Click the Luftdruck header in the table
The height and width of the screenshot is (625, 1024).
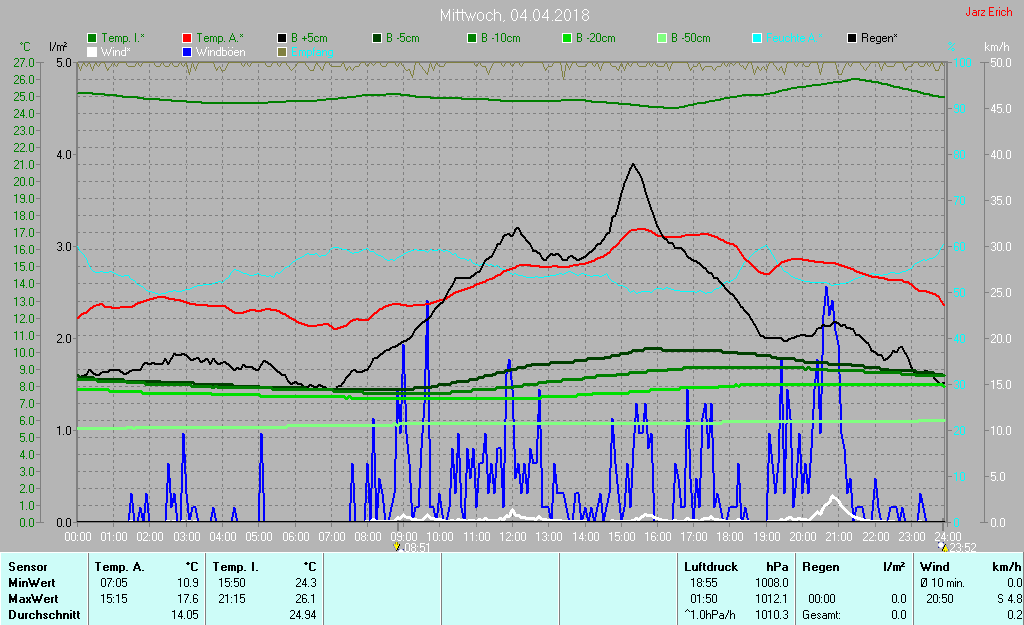[x=711, y=567]
